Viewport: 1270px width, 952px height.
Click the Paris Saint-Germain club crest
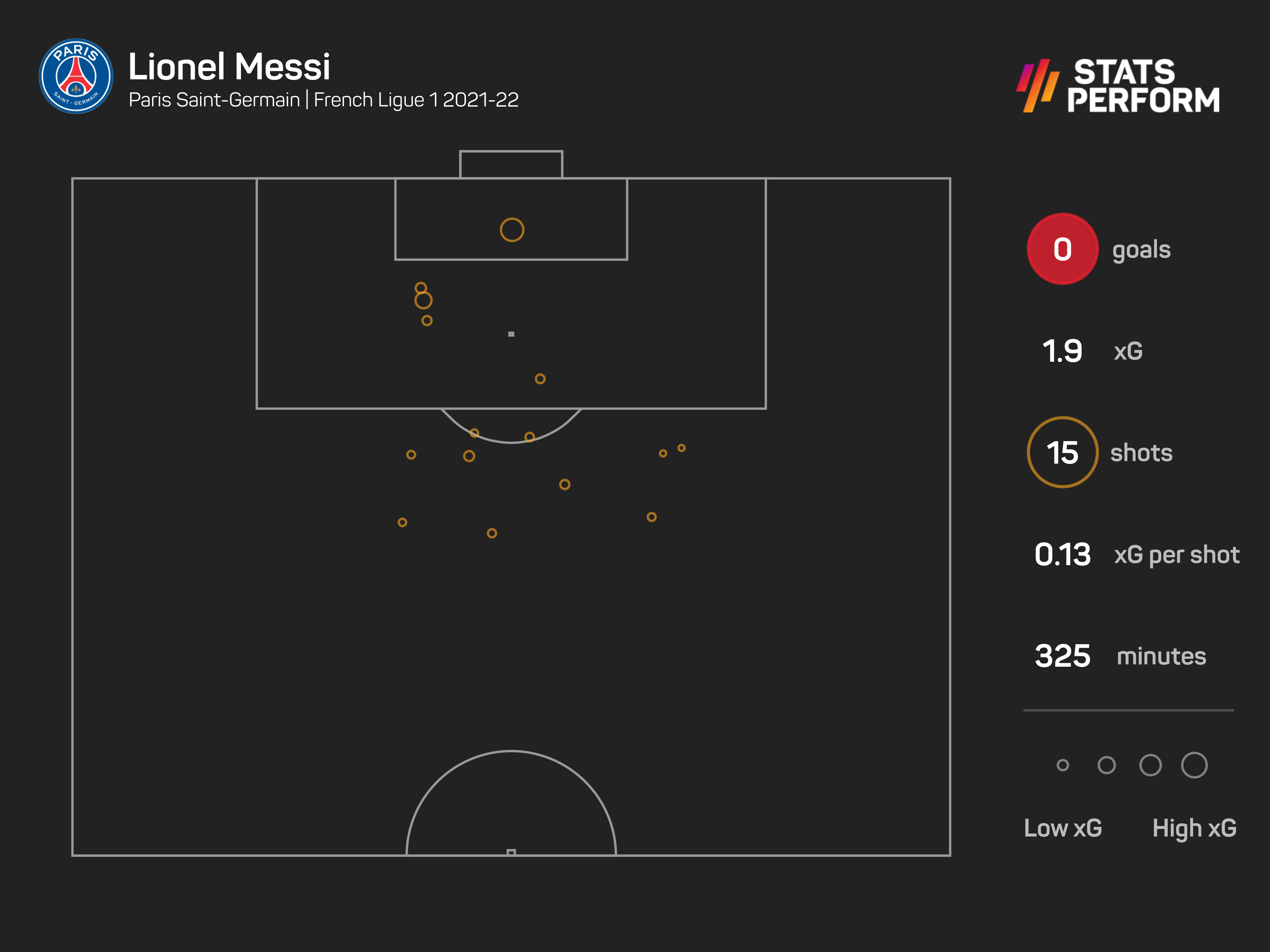point(76,76)
